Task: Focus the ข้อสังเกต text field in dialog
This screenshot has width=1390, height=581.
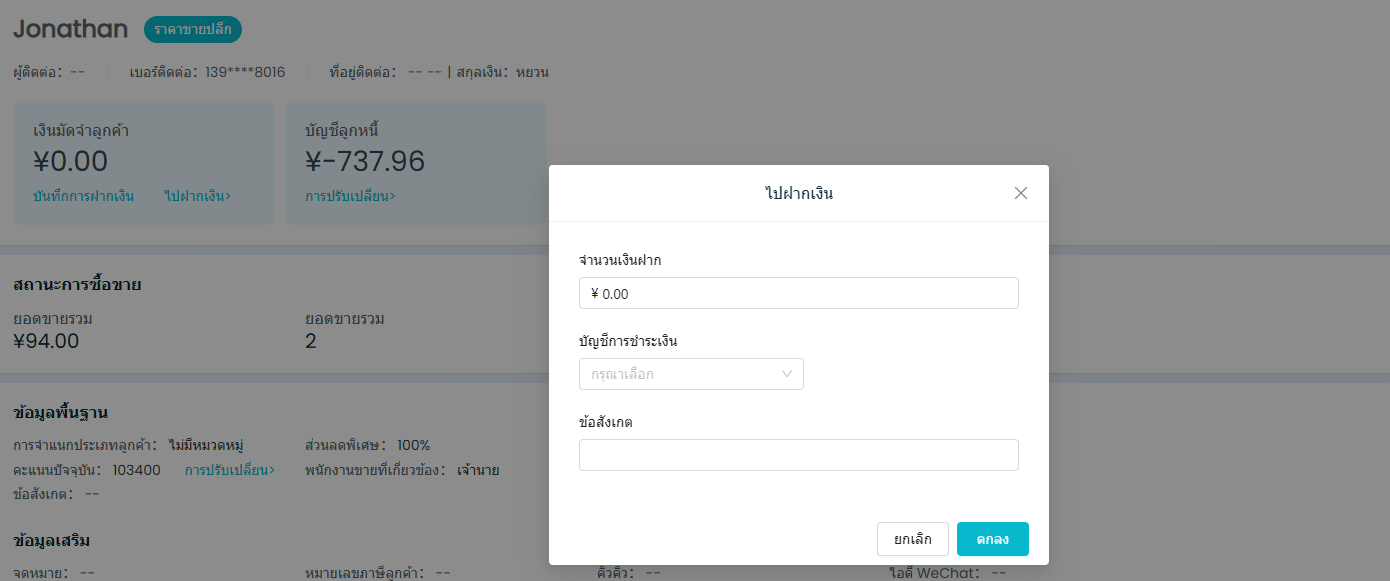Action: (x=798, y=455)
